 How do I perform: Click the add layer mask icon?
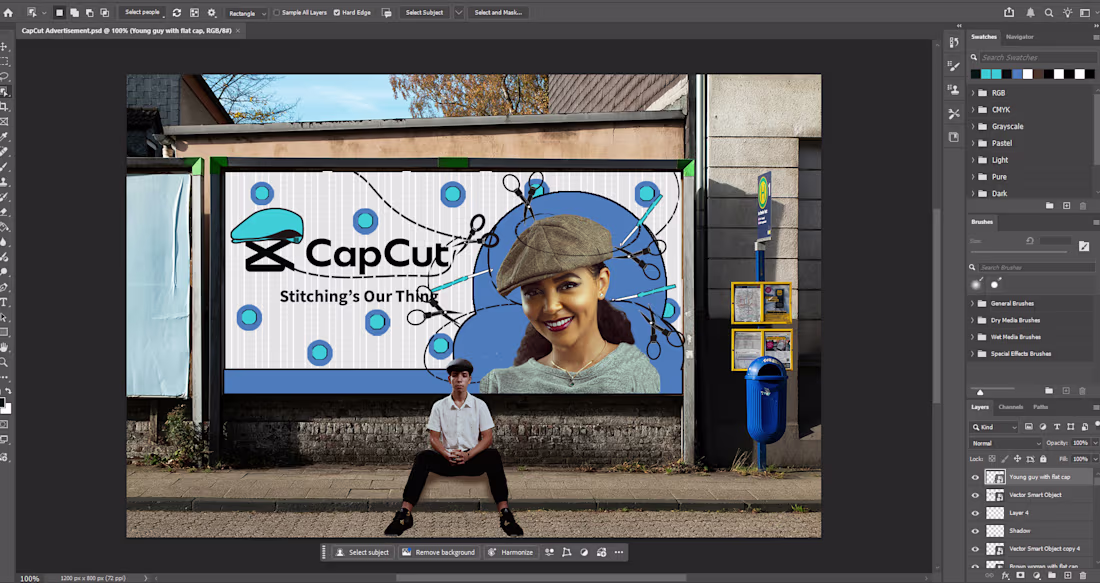tap(1021, 575)
